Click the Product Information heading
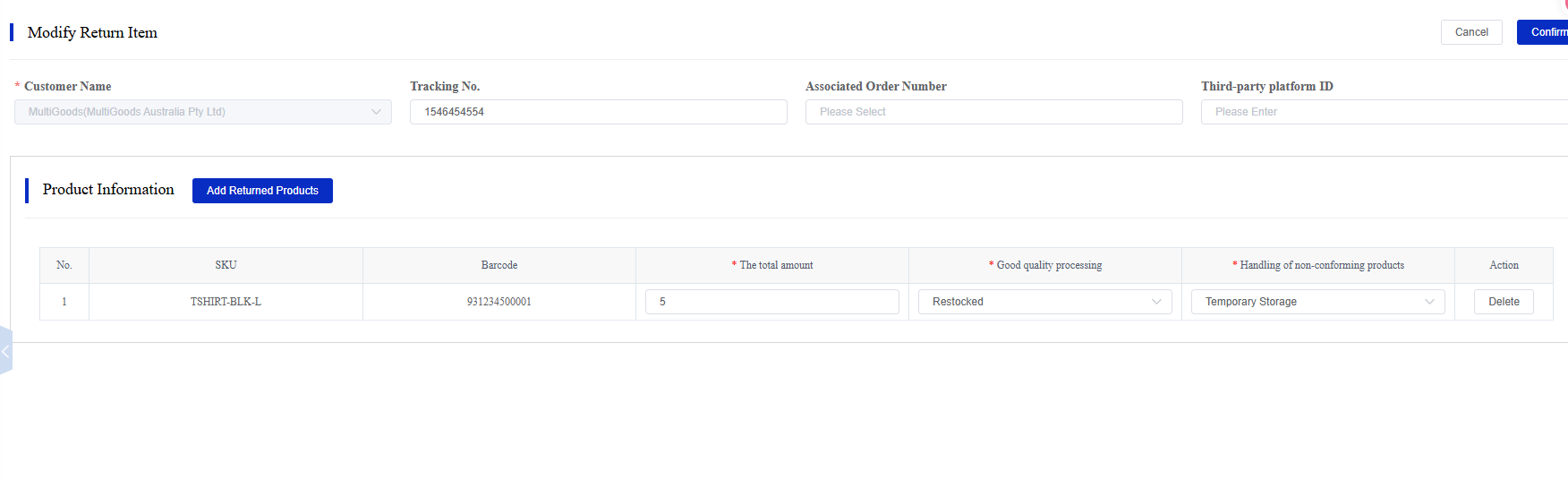This screenshot has width=1568, height=480. click(x=108, y=190)
